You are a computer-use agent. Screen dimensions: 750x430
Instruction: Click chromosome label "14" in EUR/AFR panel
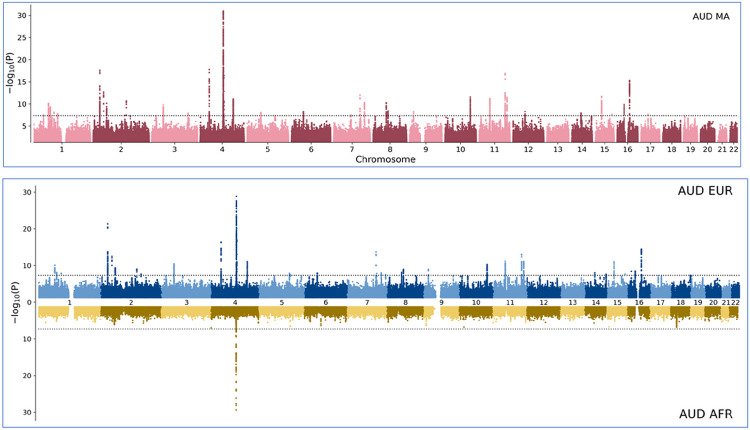click(596, 303)
